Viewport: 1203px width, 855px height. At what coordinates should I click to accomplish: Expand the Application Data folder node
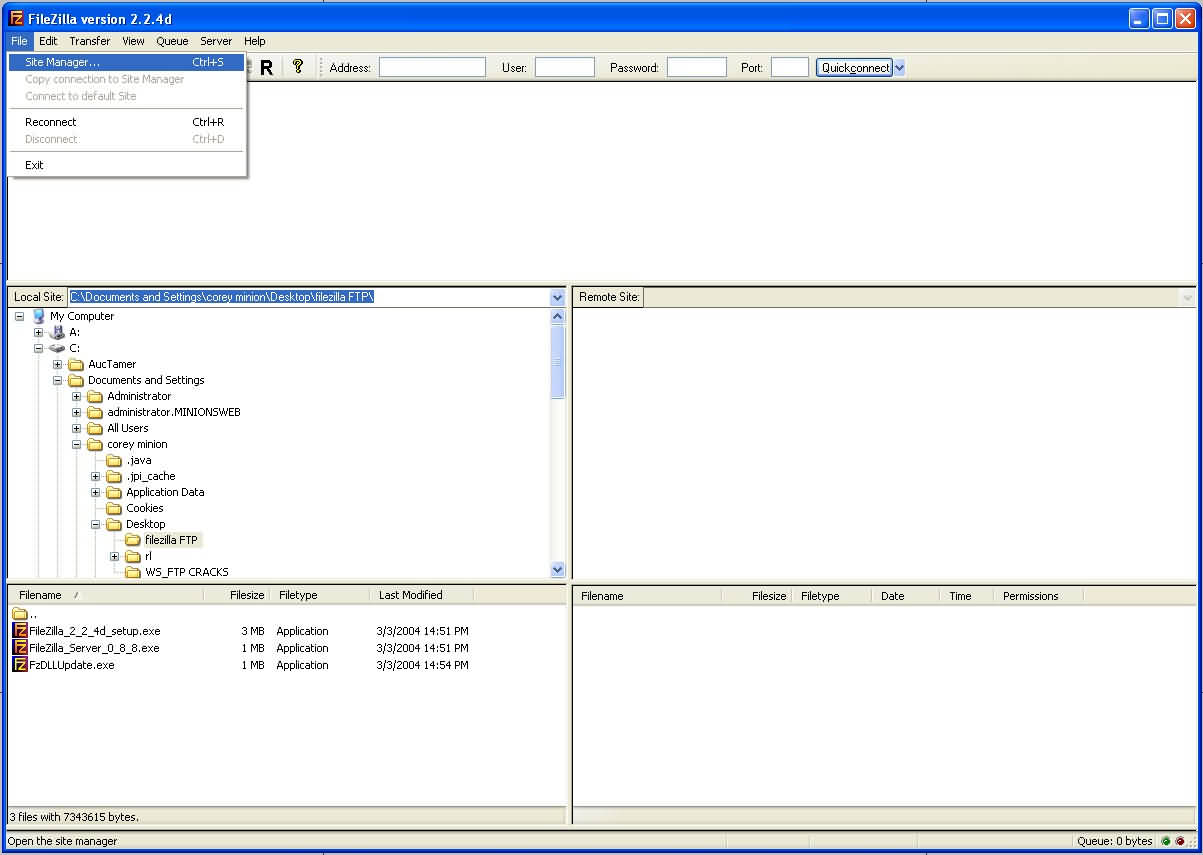pyautogui.click(x=95, y=492)
